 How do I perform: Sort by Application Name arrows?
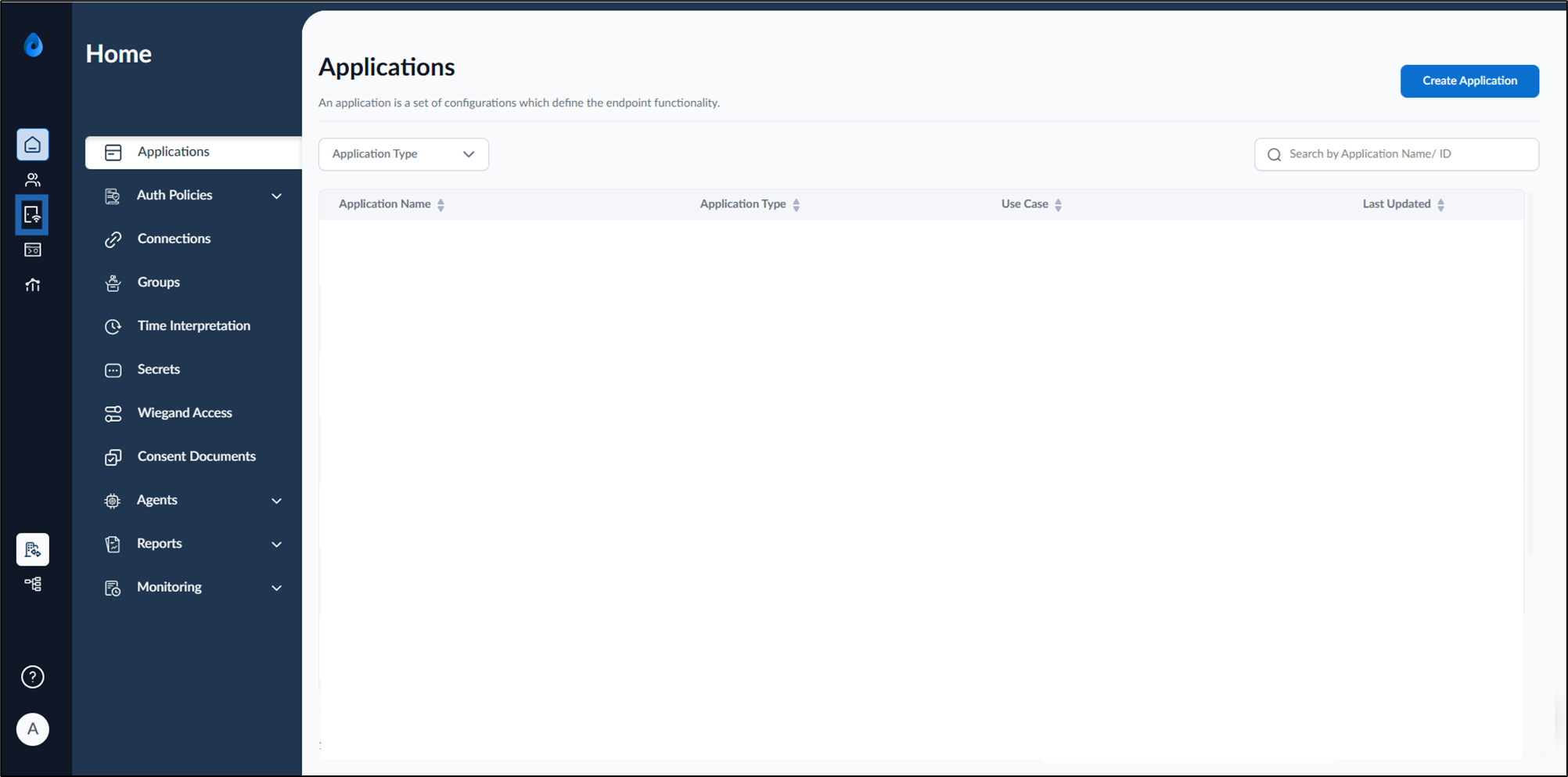click(441, 205)
